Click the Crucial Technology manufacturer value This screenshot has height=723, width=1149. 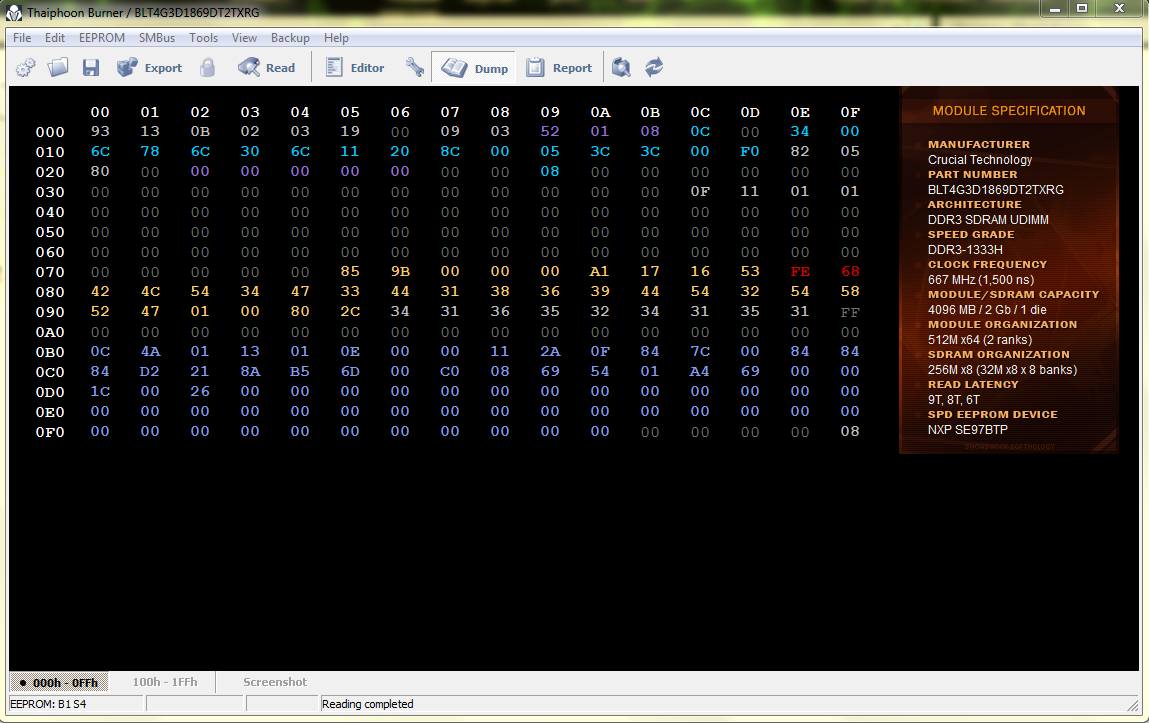(980, 160)
